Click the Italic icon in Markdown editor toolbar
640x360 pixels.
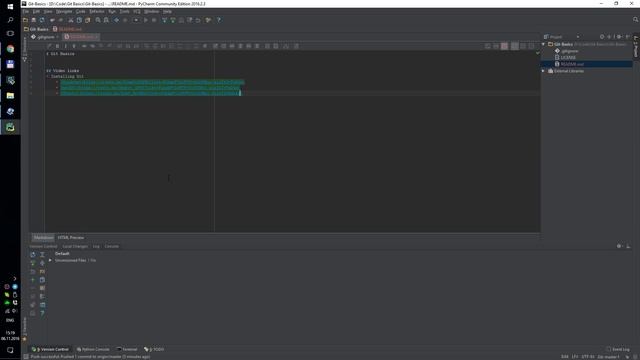(65, 46)
